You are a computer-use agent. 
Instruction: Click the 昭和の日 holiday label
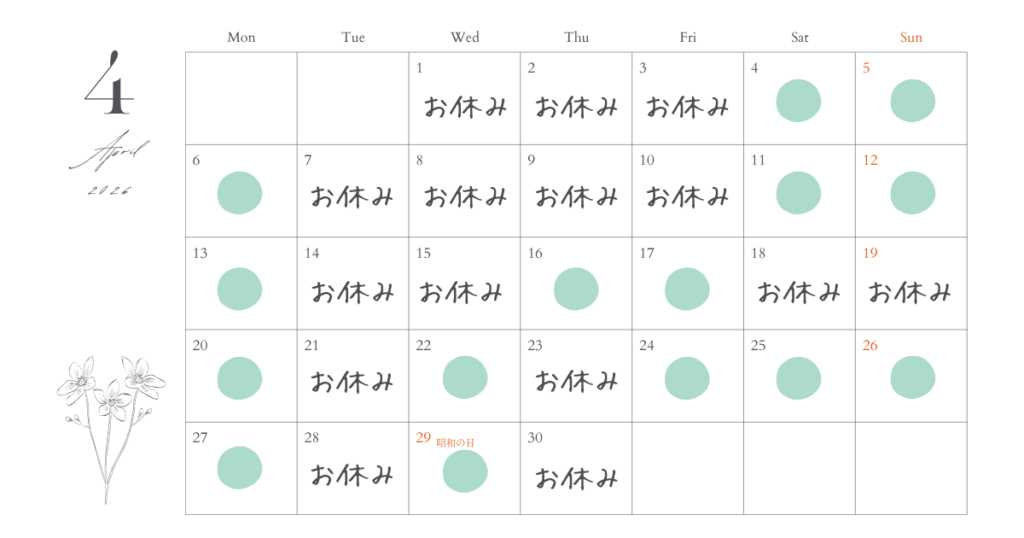tap(456, 441)
